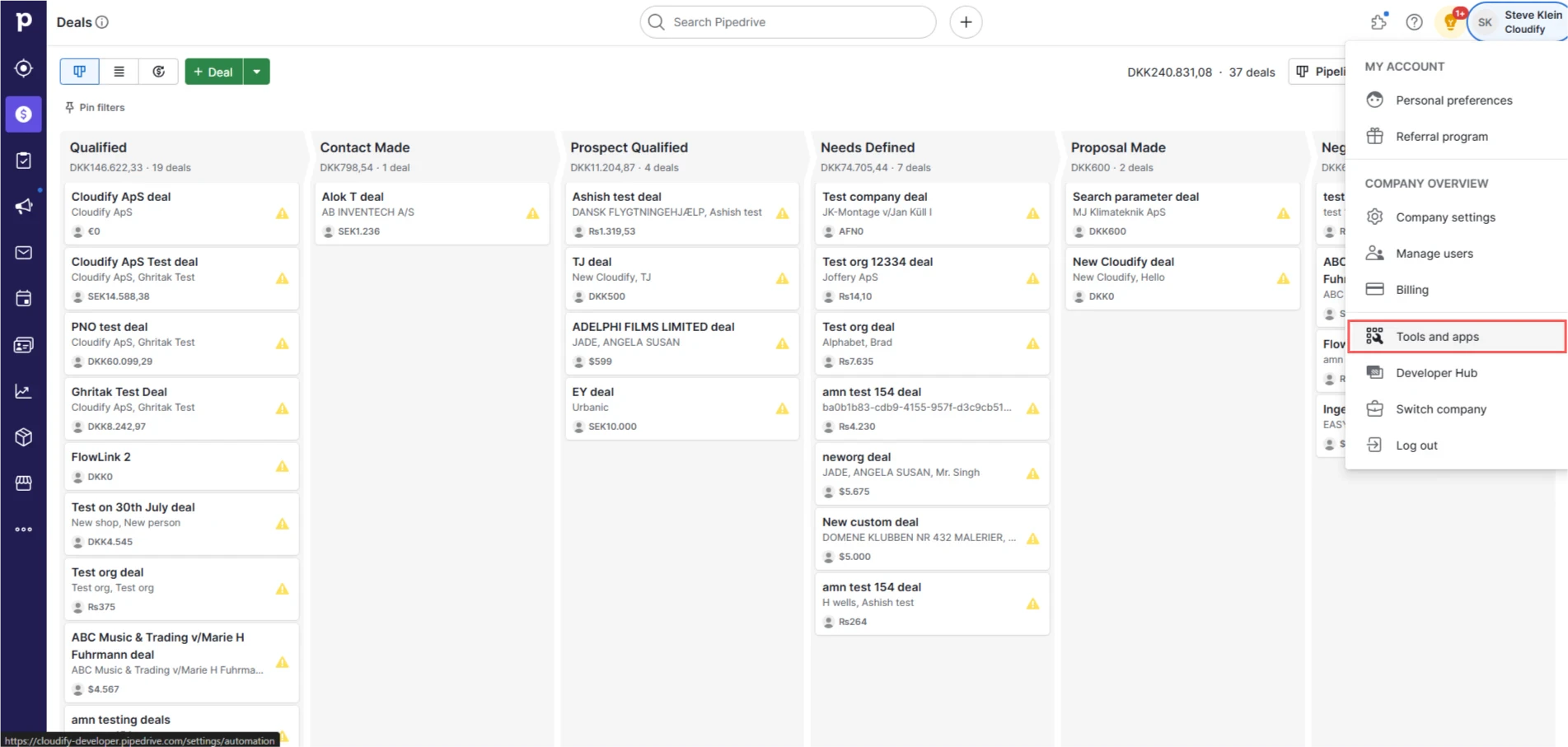This screenshot has width=1568, height=747.
Task: Open the Pipeline selector dropdown
Action: (1318, 72)
